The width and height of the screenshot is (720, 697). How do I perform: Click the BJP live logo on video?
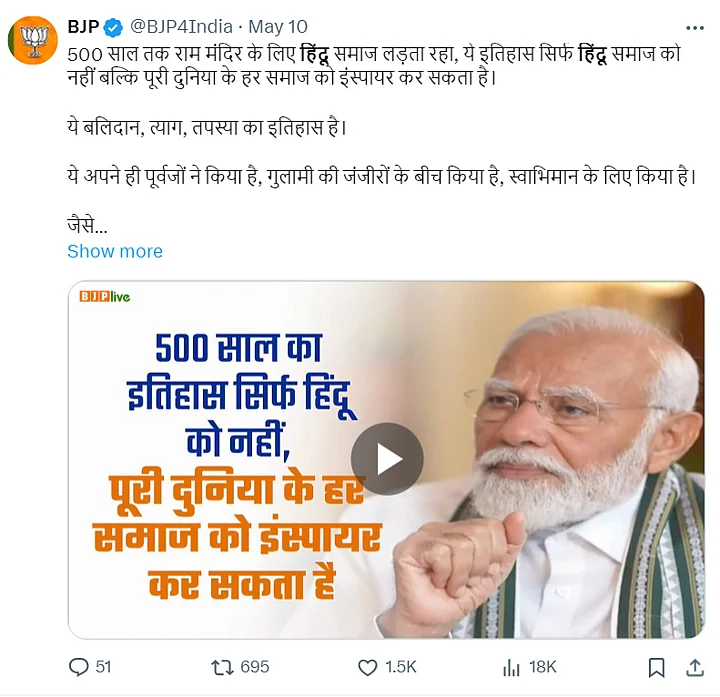pyautogui.click(x=105, y=296)
